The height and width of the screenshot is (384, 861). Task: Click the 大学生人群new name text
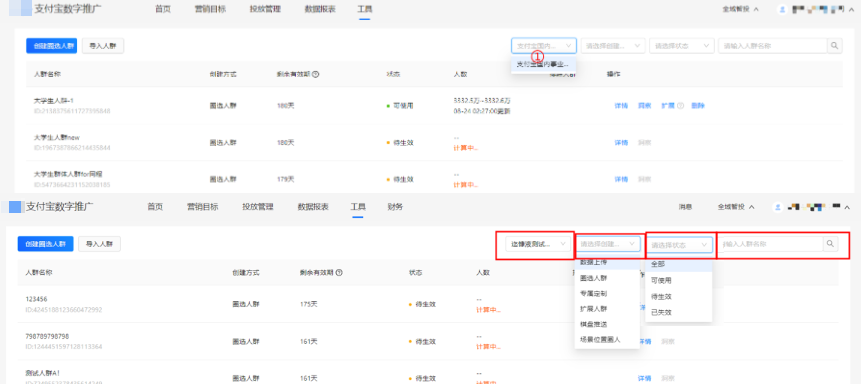57,137
